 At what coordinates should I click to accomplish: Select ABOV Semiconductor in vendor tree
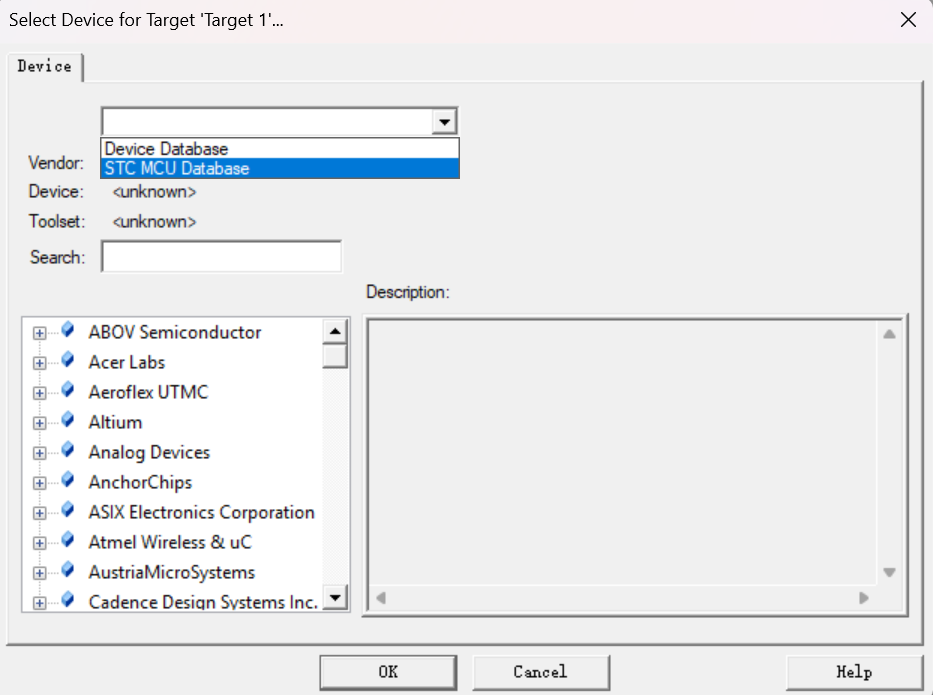tap(175, 332)
